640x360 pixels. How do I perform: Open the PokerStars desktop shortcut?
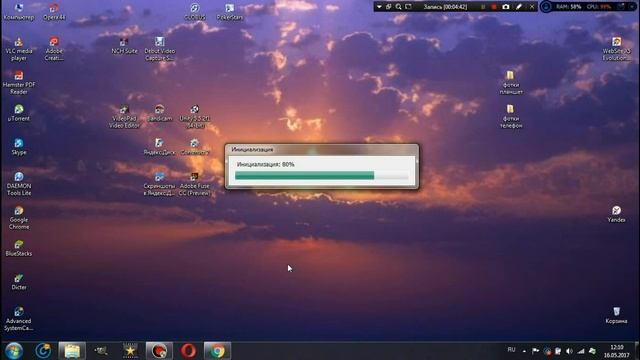230,11
